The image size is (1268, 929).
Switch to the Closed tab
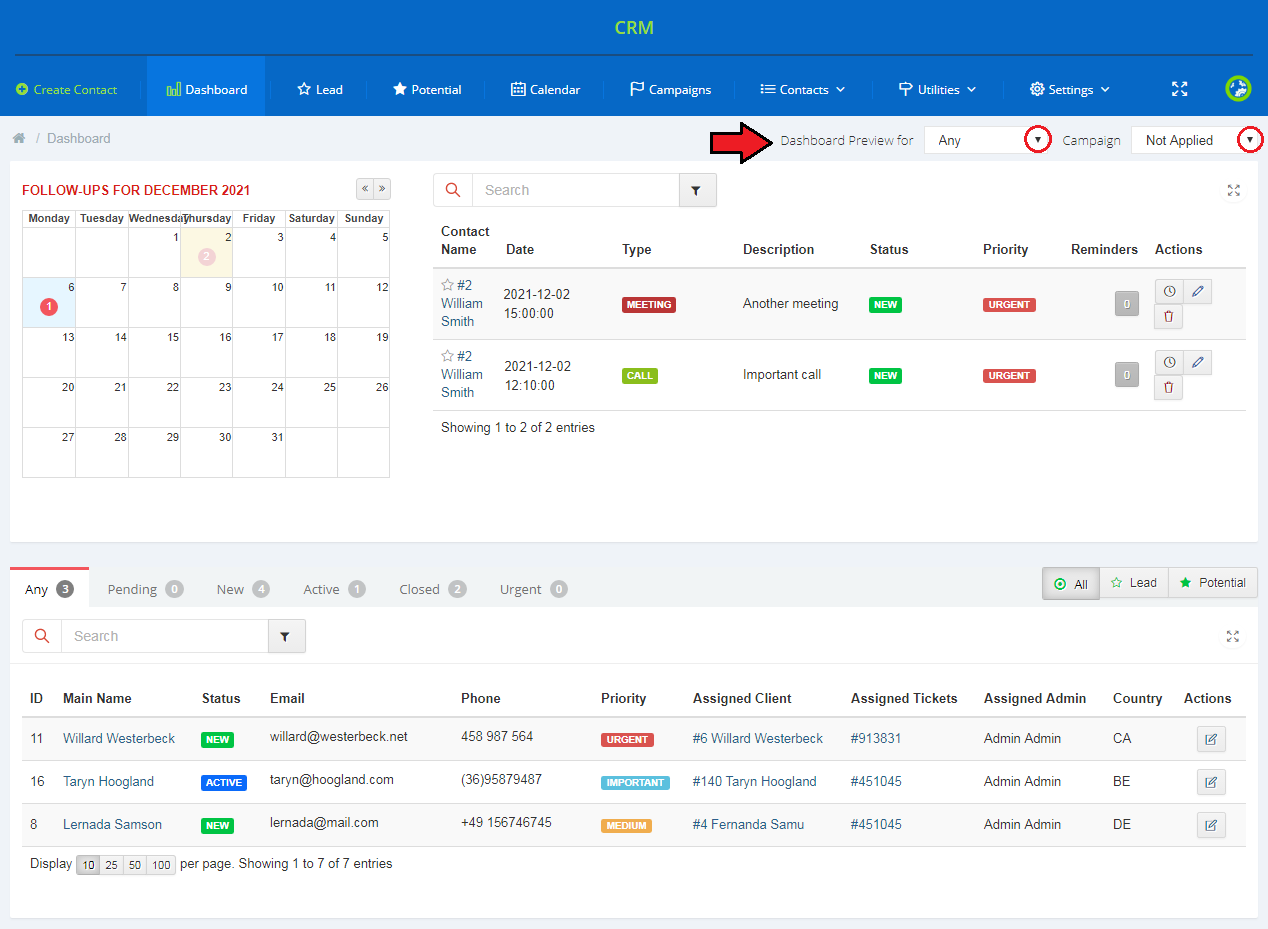(432, 589)
